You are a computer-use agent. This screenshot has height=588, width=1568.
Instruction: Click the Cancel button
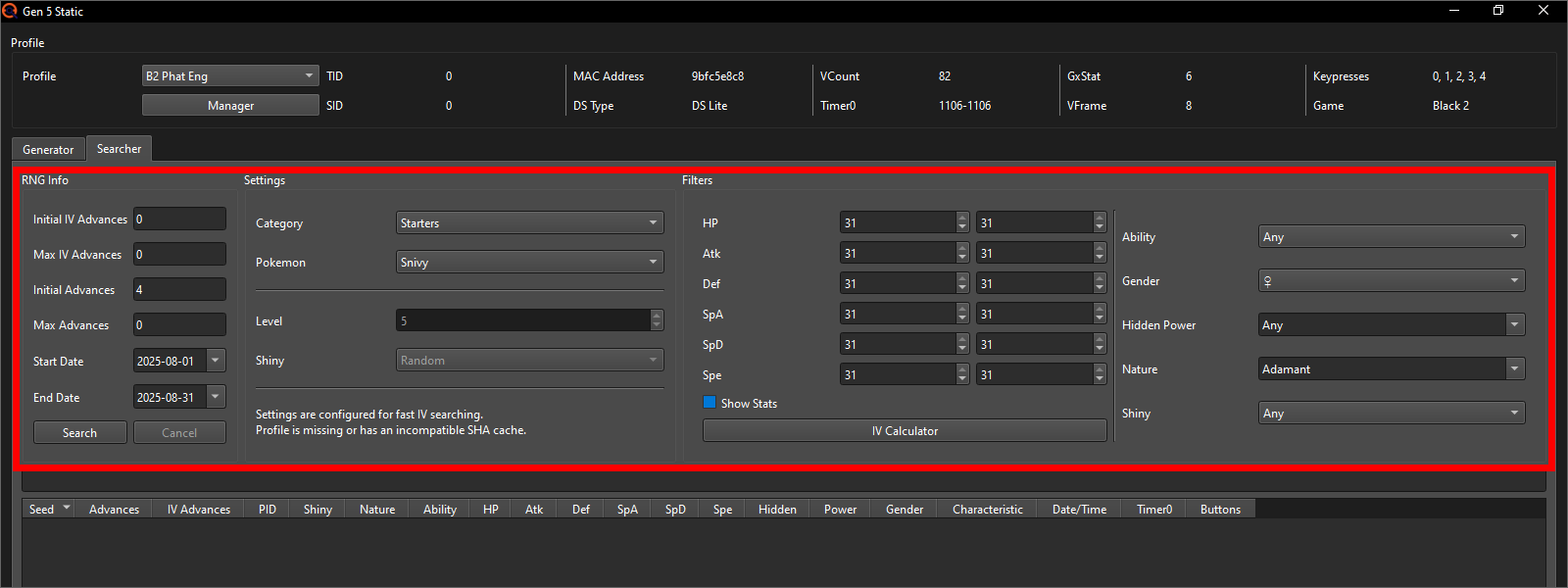click(179, 432)
